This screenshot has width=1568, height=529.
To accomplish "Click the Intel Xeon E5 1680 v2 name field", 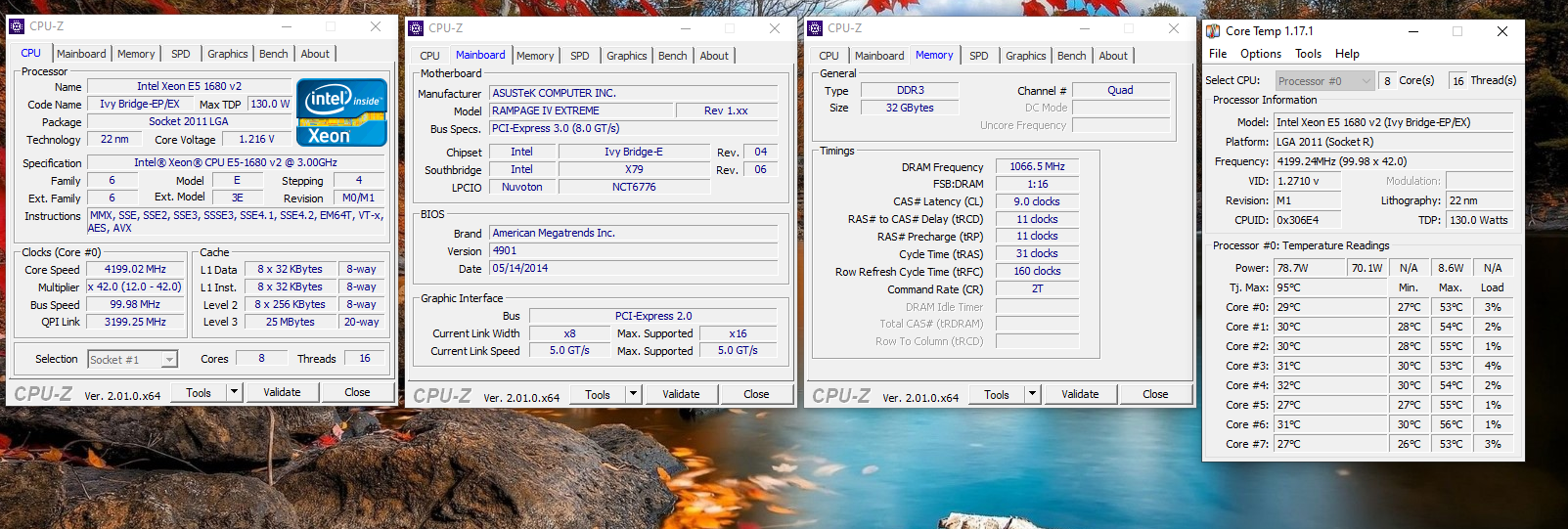I will coord(189,86).
